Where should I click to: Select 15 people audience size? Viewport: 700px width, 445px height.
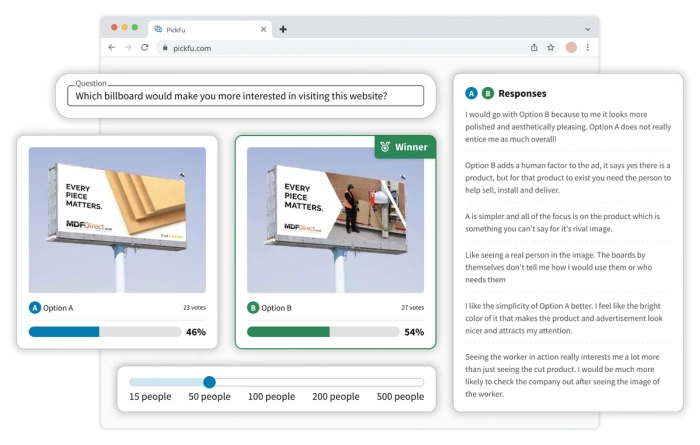click(x=150, y=396)
